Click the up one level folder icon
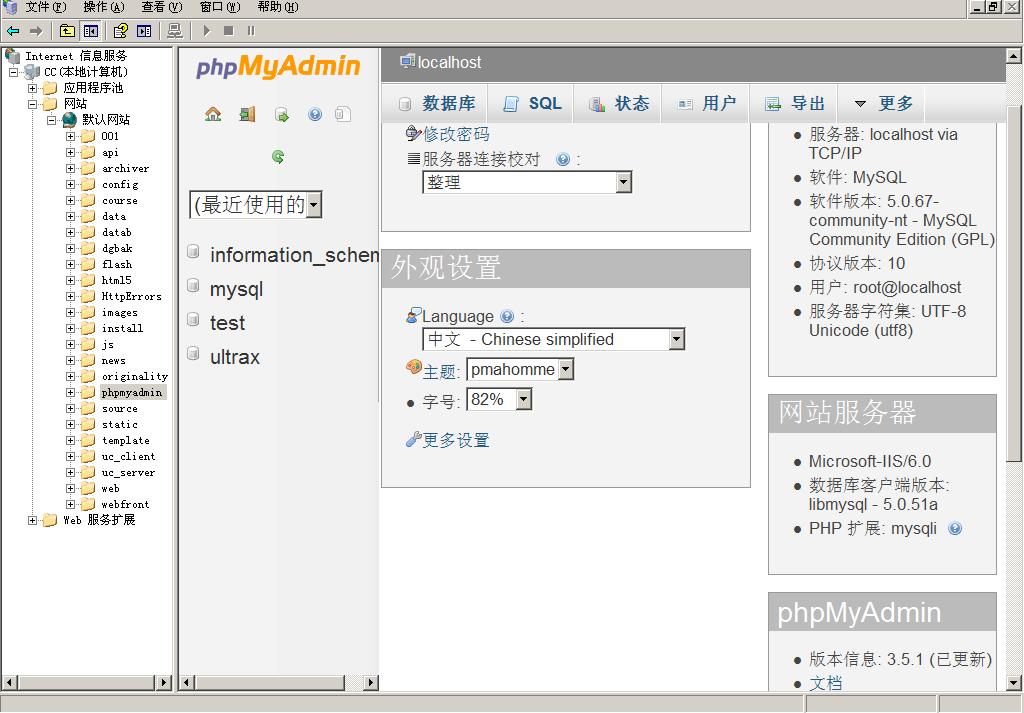Viewport: 1024px width, 713px height. click(x=67, y=31)
